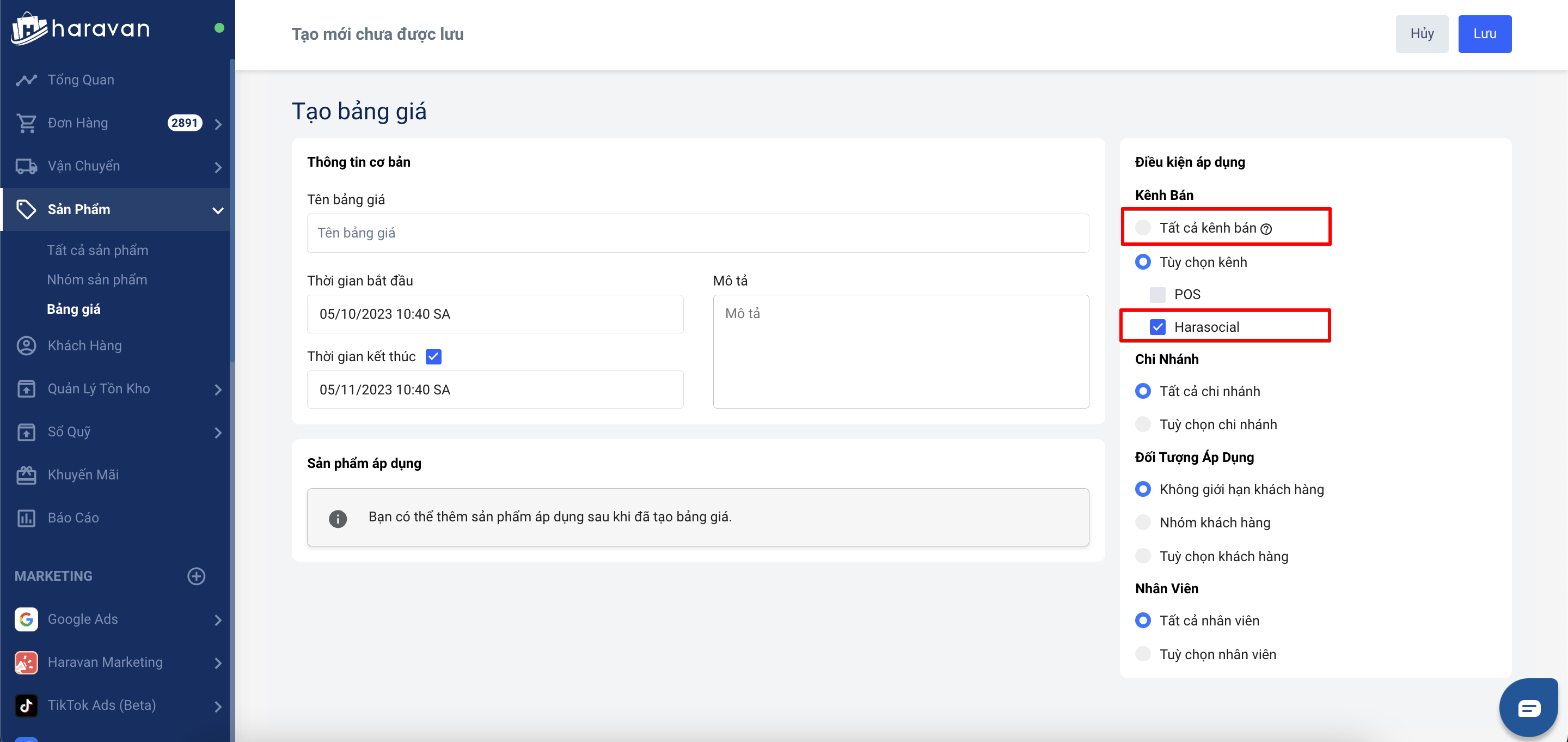This screenshot has height=742, width=1568.
Task: Click the plus icon next to MARKETING
Action: pos(196,576)
